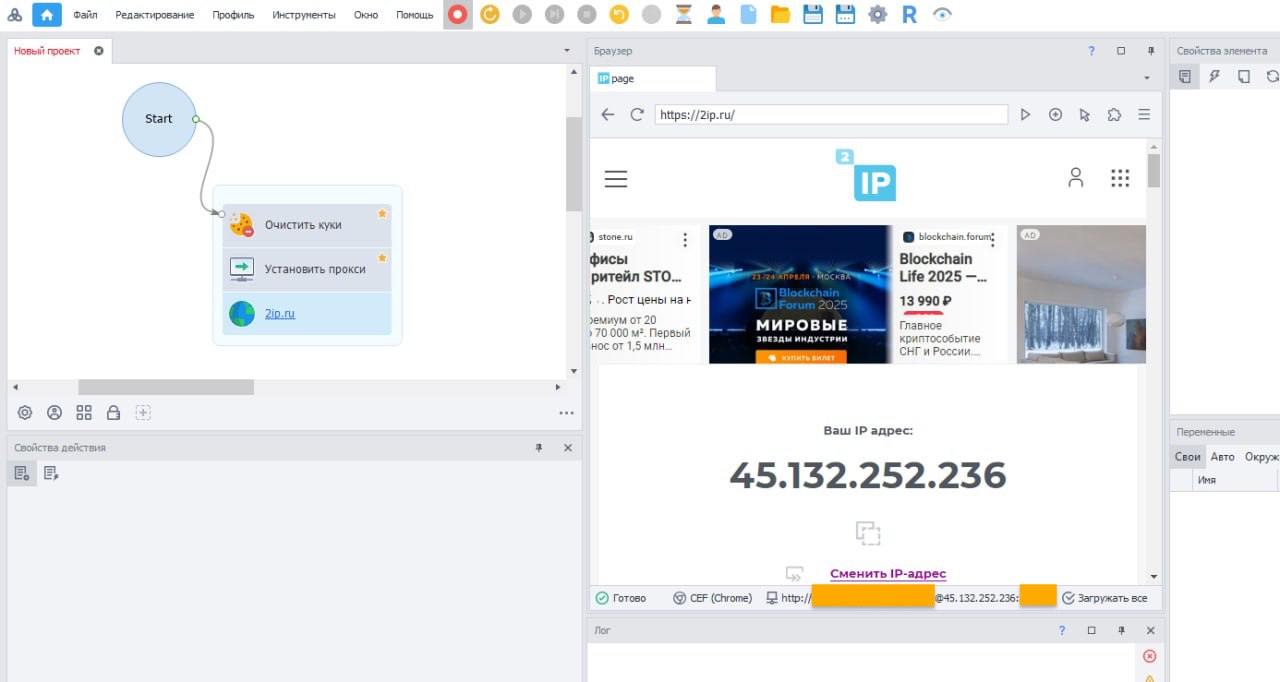Viewport: 1280px width, 682px height.
Task: Click the orange undo arrow icon
Action: [619, 15]
